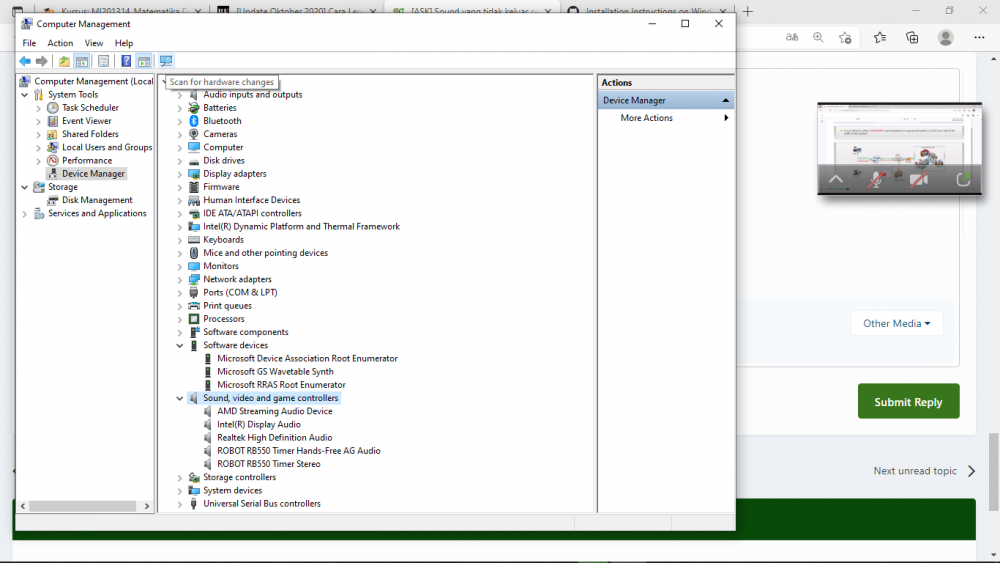Open the Action menu
The height and width of the screenshot is (563, 1000).
coord(60,43)
